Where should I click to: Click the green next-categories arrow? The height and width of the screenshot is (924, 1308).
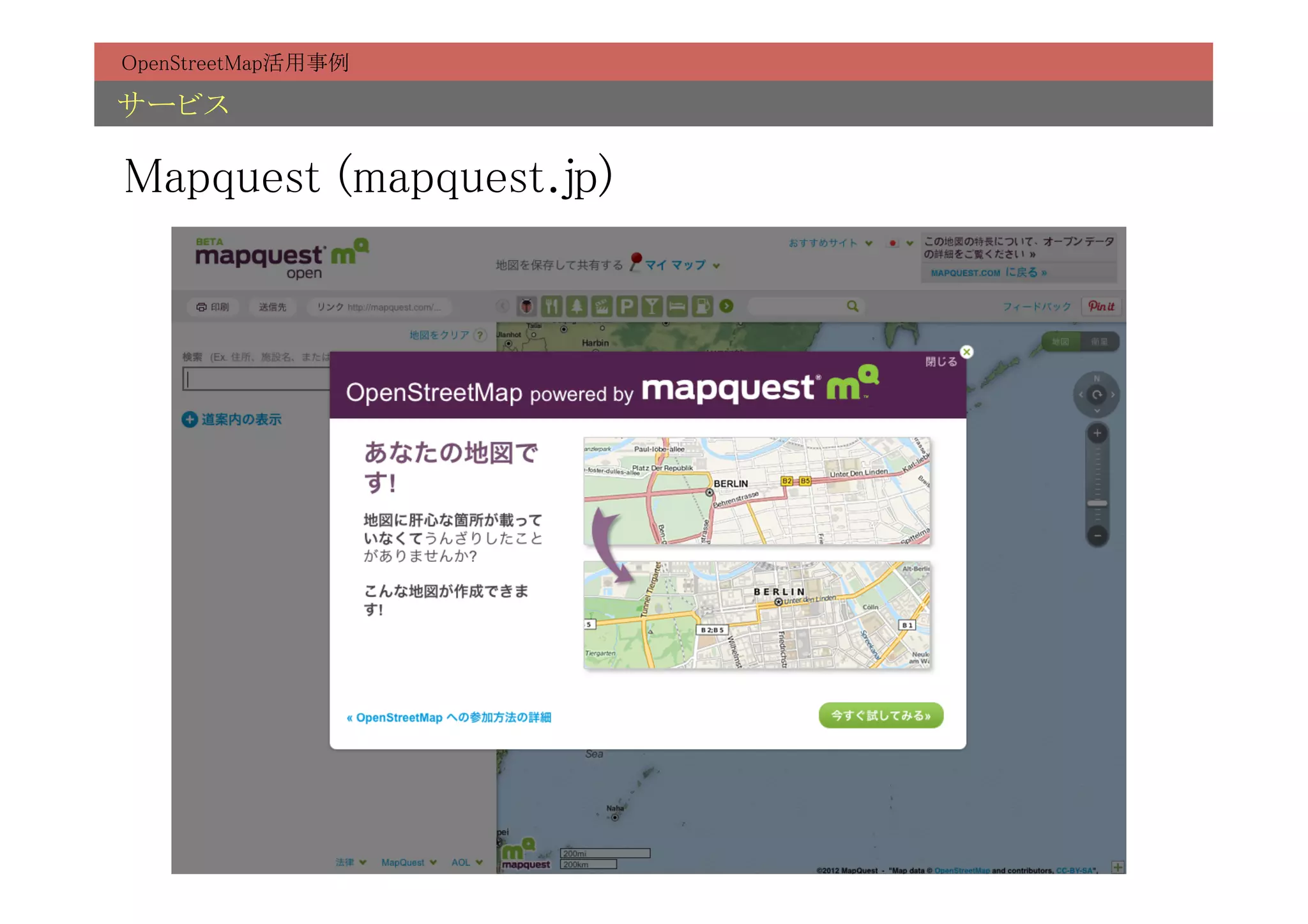pos(727,307)
